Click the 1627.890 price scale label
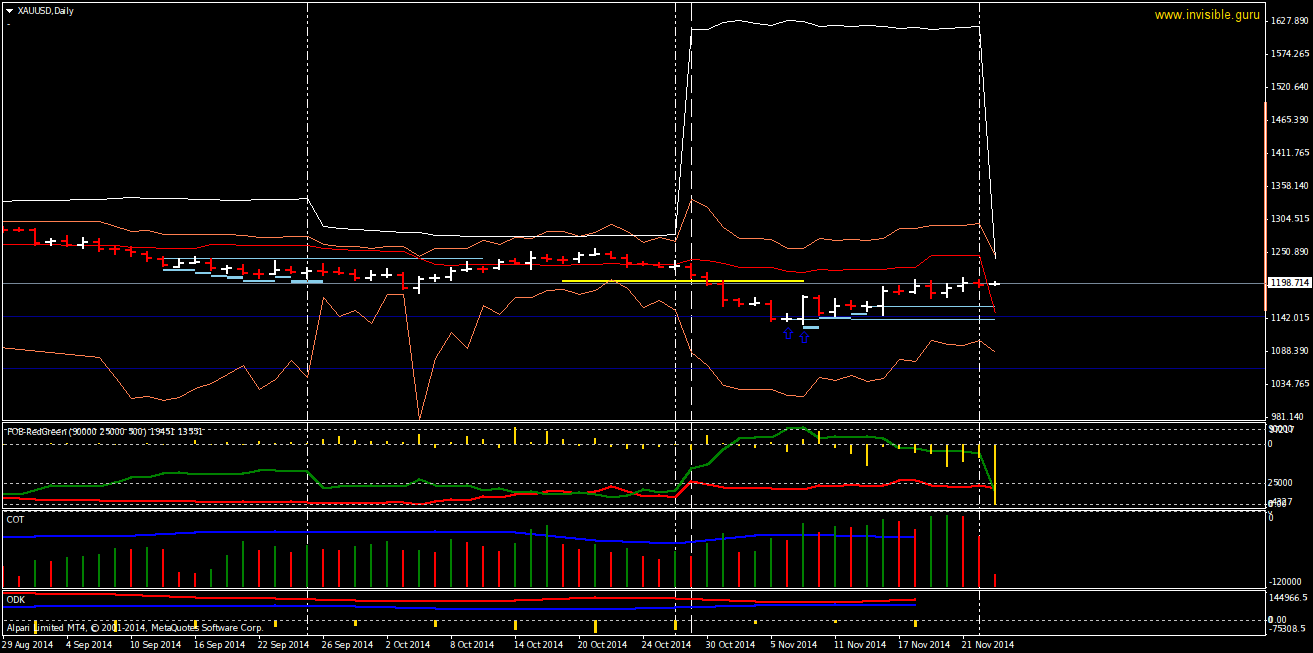1313x653 pixels. coord(1290,21)
